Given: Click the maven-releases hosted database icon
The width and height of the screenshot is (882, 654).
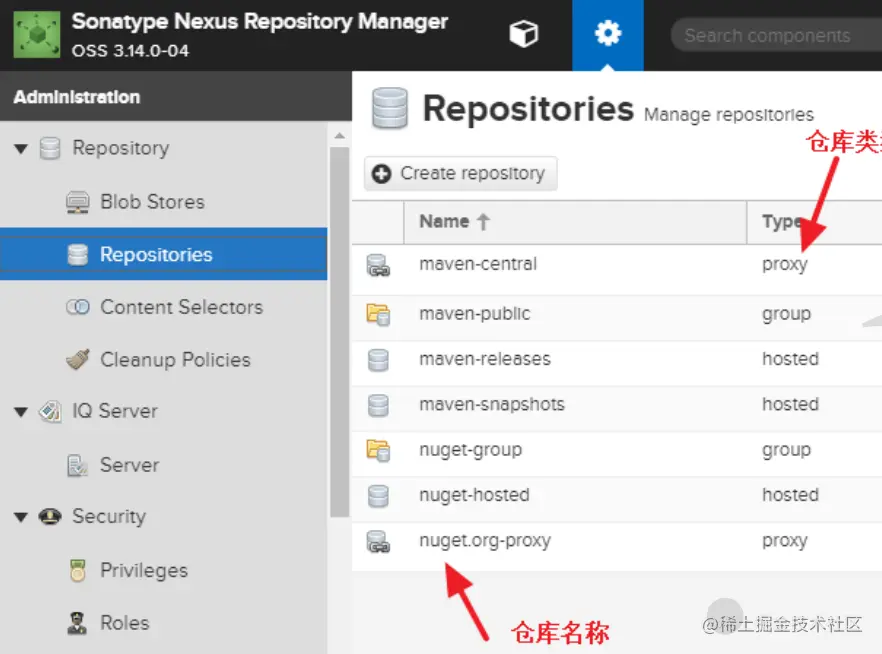Looking at the screenshot, I should (378, 360).
